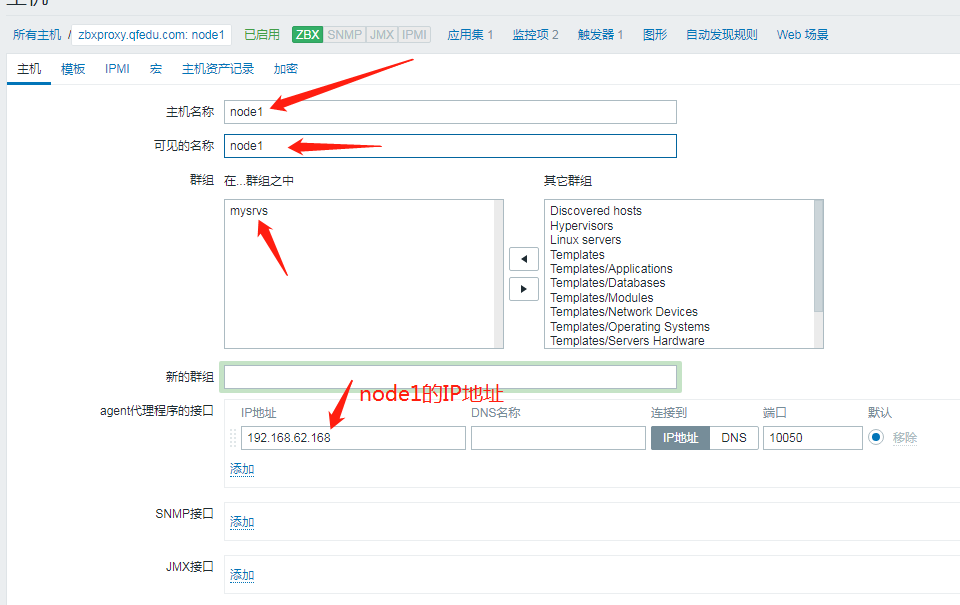960x605 pixels.
Task: Click the 已启用 status link
Action: tap(261, 35)
